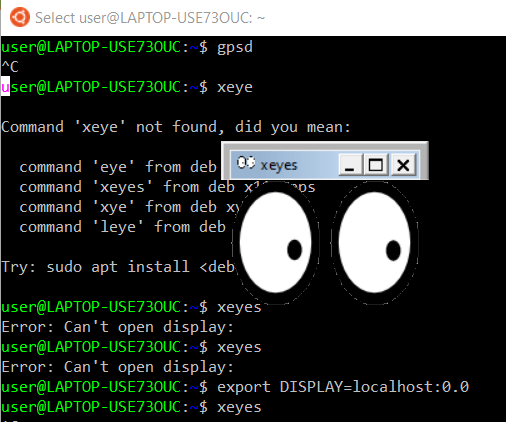506x422 pixels.
Task: Click the 'gpsd' command text
Action: click(235, 47)
